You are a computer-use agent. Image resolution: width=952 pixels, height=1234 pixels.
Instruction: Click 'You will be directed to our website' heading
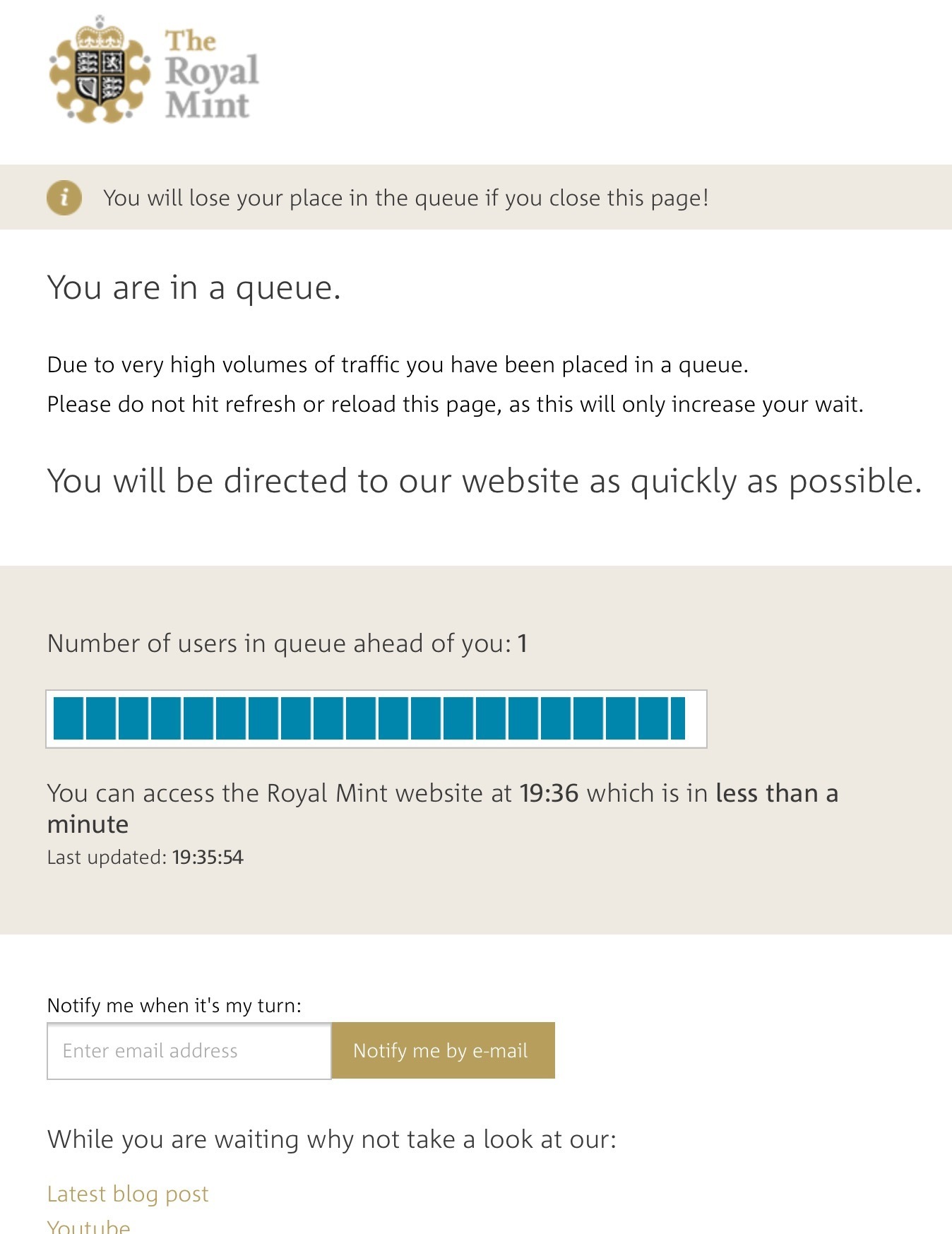click(x=484, y=481)
